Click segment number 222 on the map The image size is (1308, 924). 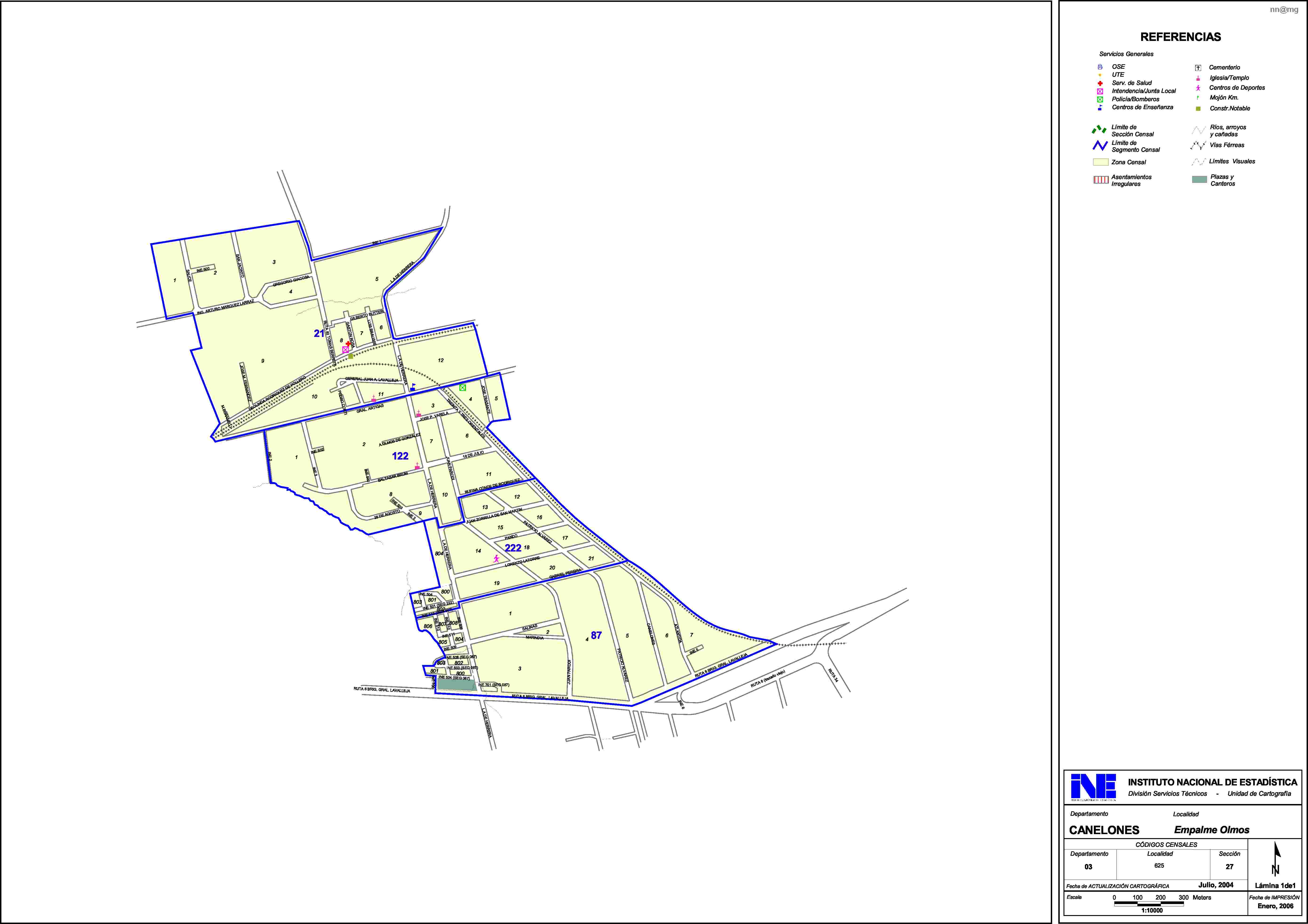pos(513,548)
